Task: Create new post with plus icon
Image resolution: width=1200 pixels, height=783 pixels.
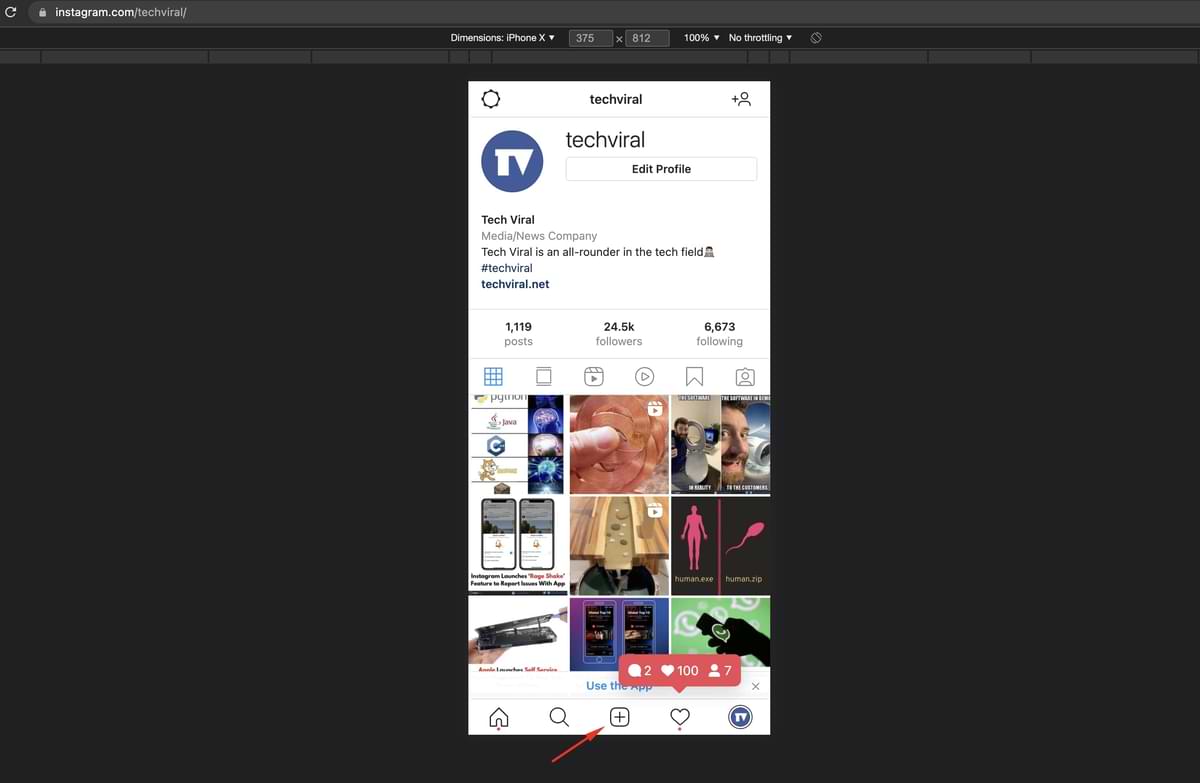Action: tap(619, 717)
